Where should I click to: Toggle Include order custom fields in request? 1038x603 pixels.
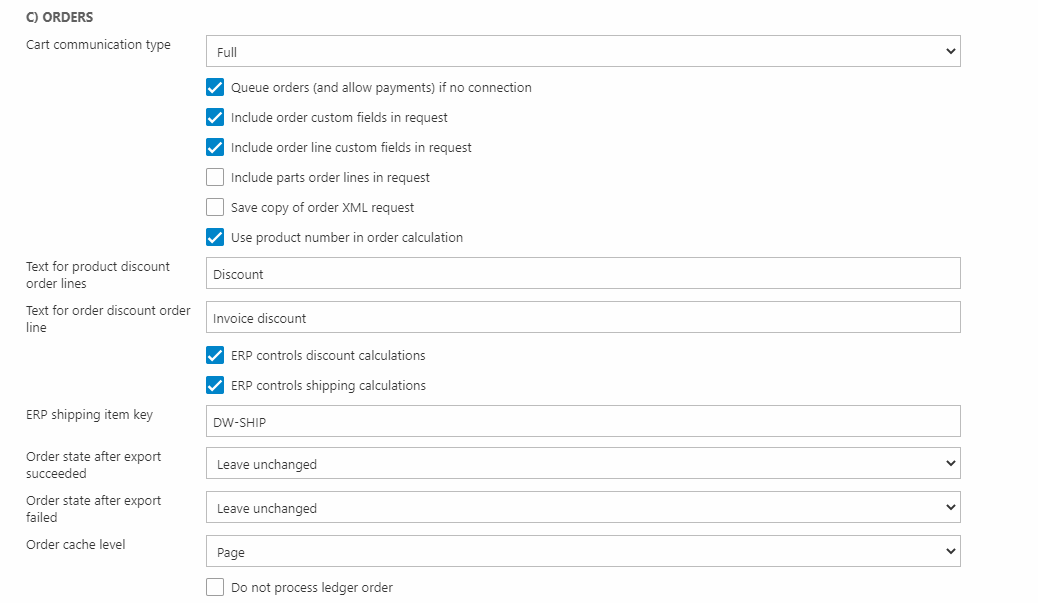click(215, 118)
